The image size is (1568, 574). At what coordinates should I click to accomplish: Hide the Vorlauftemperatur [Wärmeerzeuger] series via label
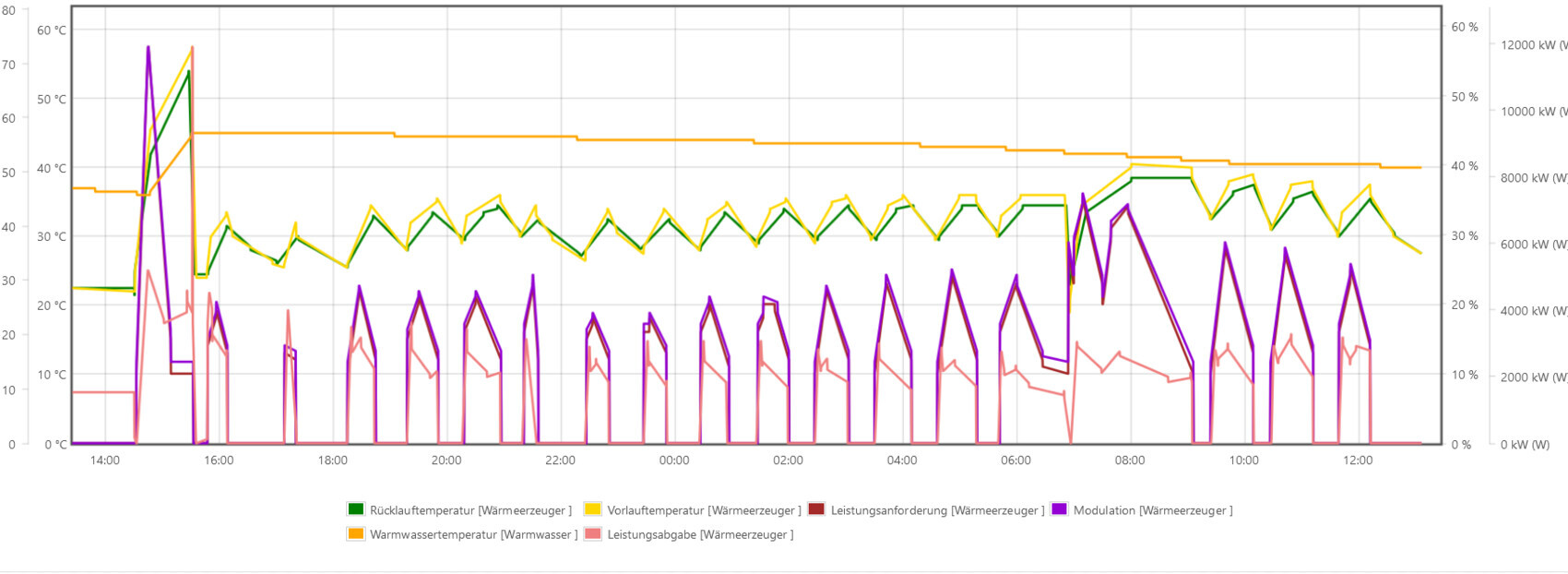click(x=704, y=510)
